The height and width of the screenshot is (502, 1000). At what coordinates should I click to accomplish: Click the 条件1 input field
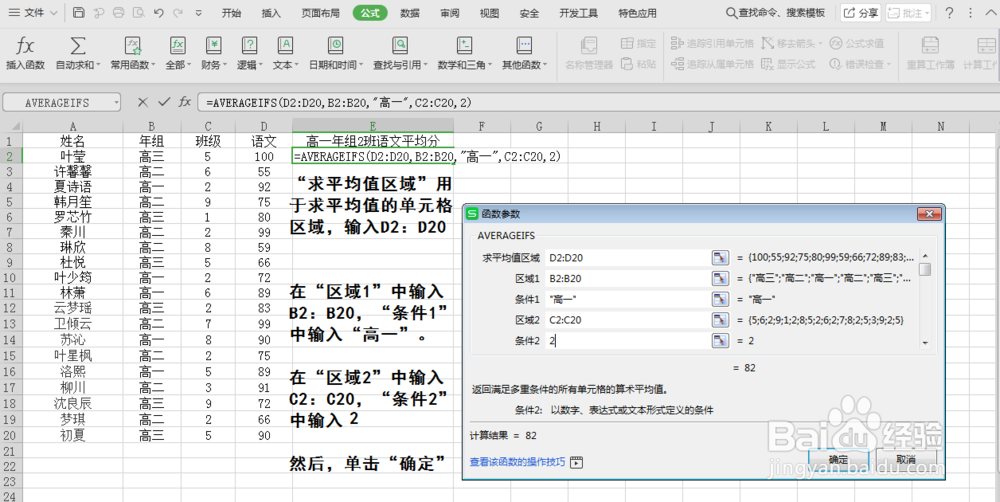point(627,299)
